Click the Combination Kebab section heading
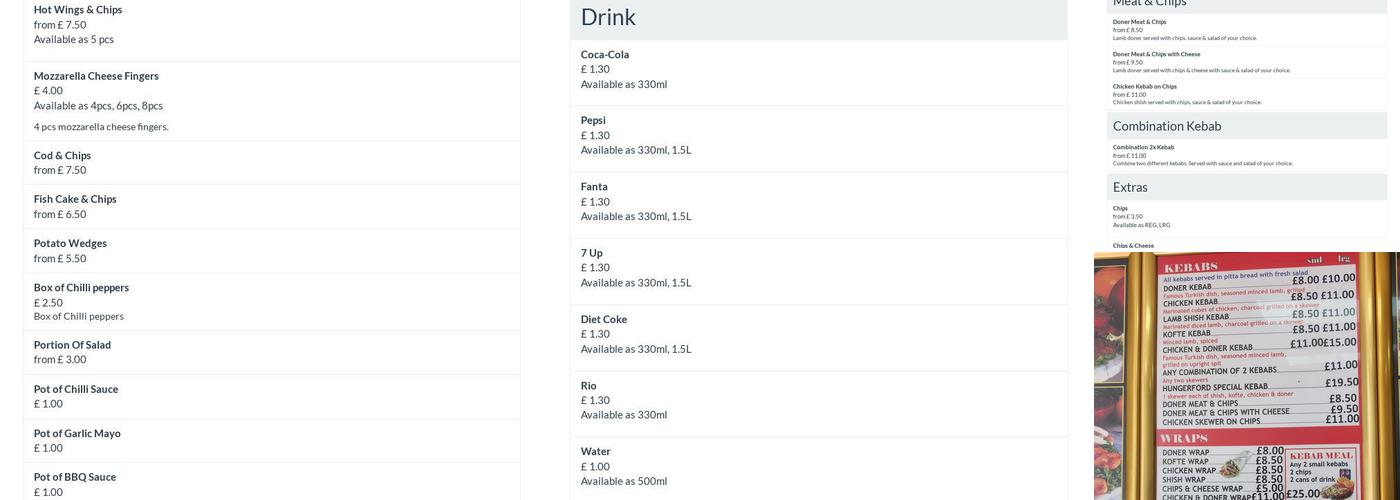Screen dimensions: 1400x500 pos(1167,126)
